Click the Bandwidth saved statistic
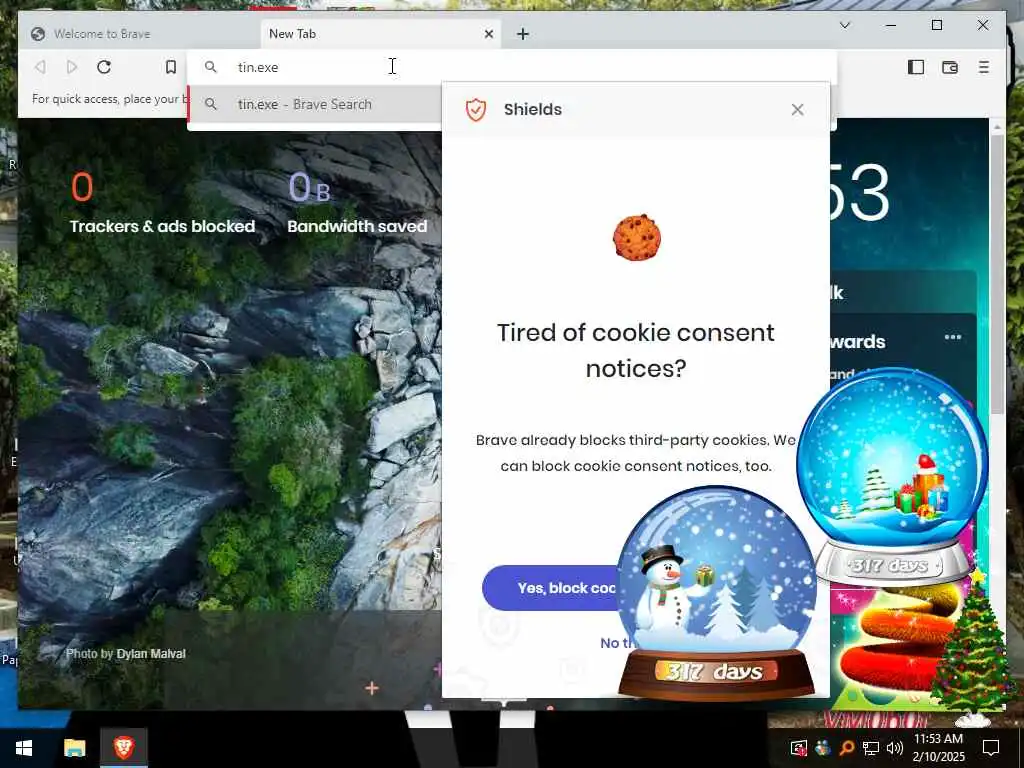Screen dimensions: 1024x768 pyautogui.click(x=357, y=203)
